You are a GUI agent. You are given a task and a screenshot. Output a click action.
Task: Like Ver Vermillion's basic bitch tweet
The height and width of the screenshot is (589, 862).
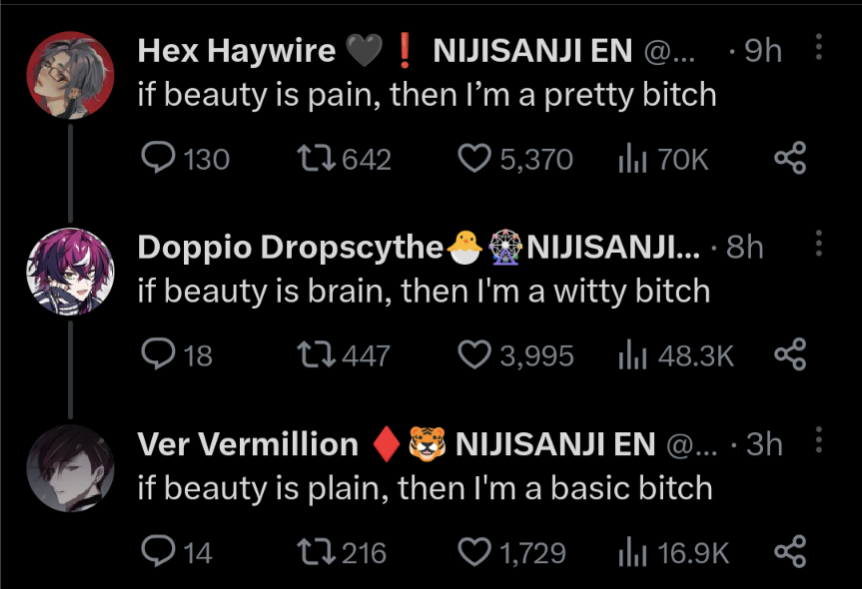click(x=476, y=552)
